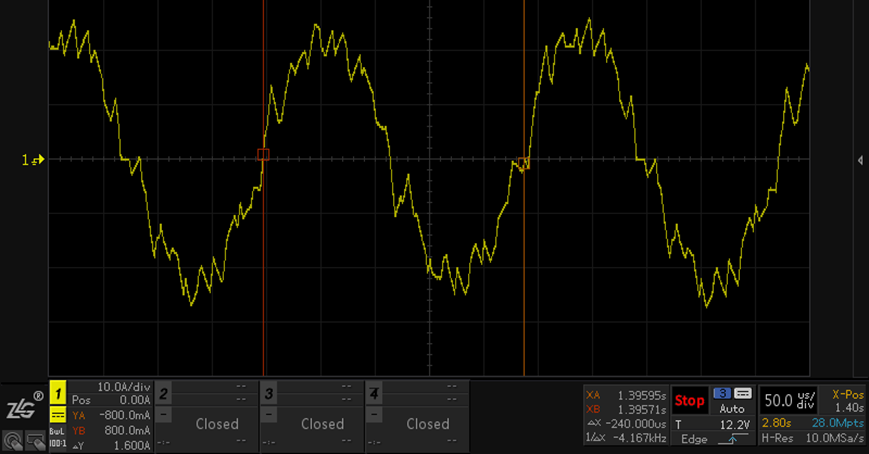
Task: Select trigger source channel 3 badge
Action: (x=722, y=394)
